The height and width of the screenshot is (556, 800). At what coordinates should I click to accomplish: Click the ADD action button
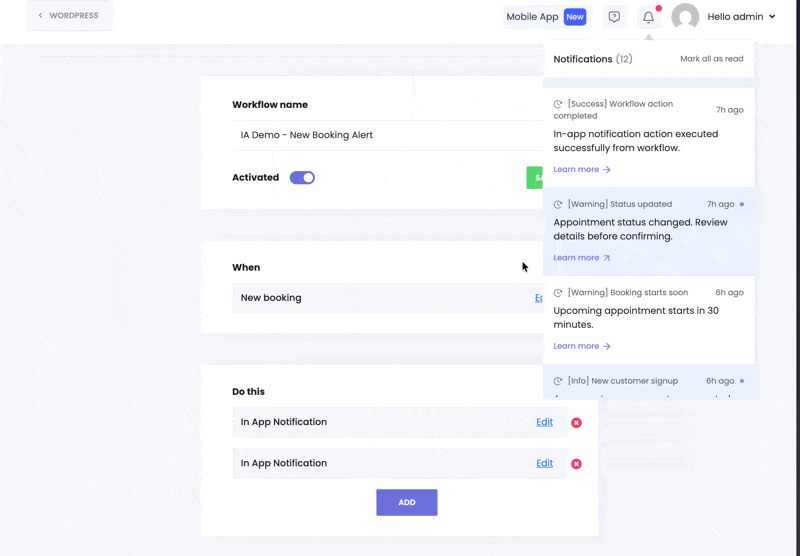[x=406, y=502]
